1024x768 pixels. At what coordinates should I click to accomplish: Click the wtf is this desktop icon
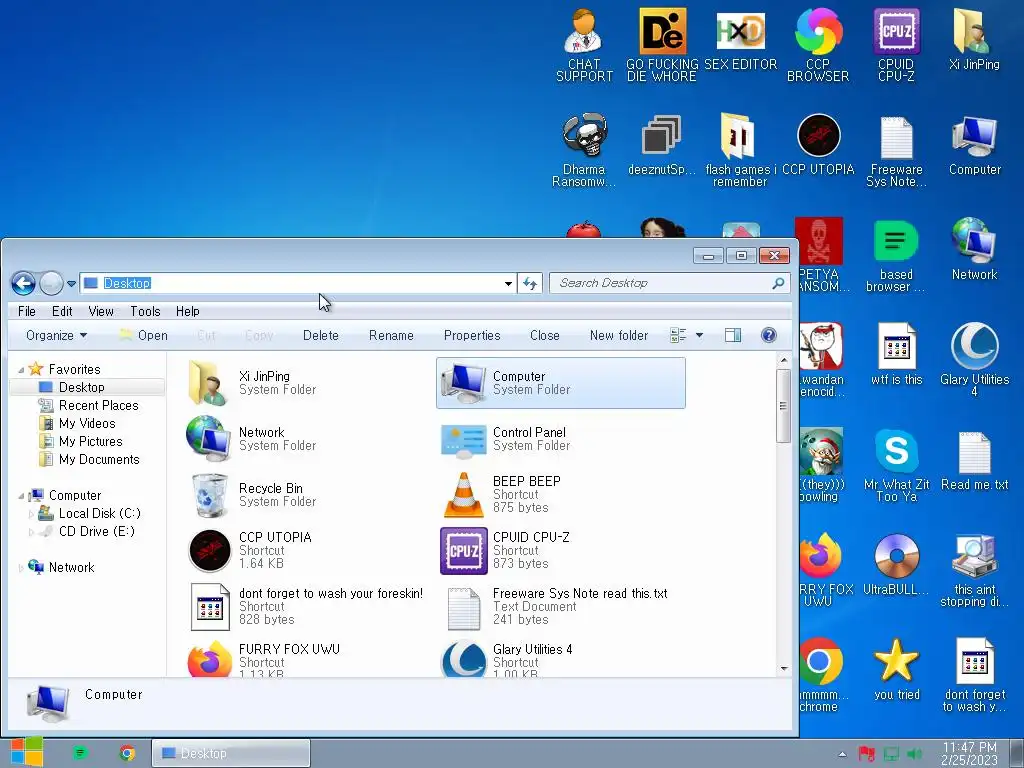coord(896,355)
